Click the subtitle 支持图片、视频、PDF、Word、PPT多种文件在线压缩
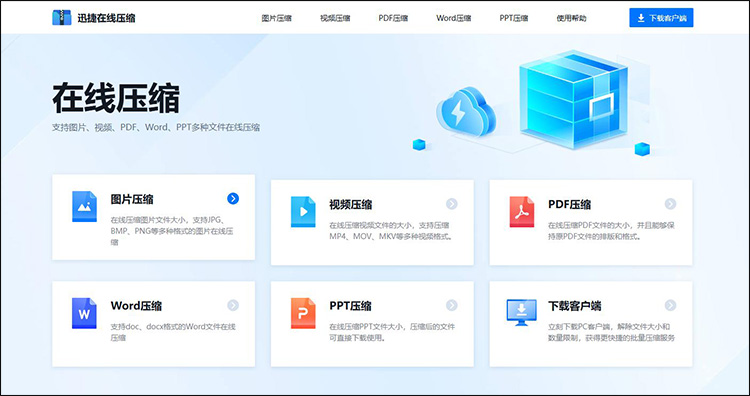Image resolution: width=750 pixels, height=396 pixels. coord(156,128)
